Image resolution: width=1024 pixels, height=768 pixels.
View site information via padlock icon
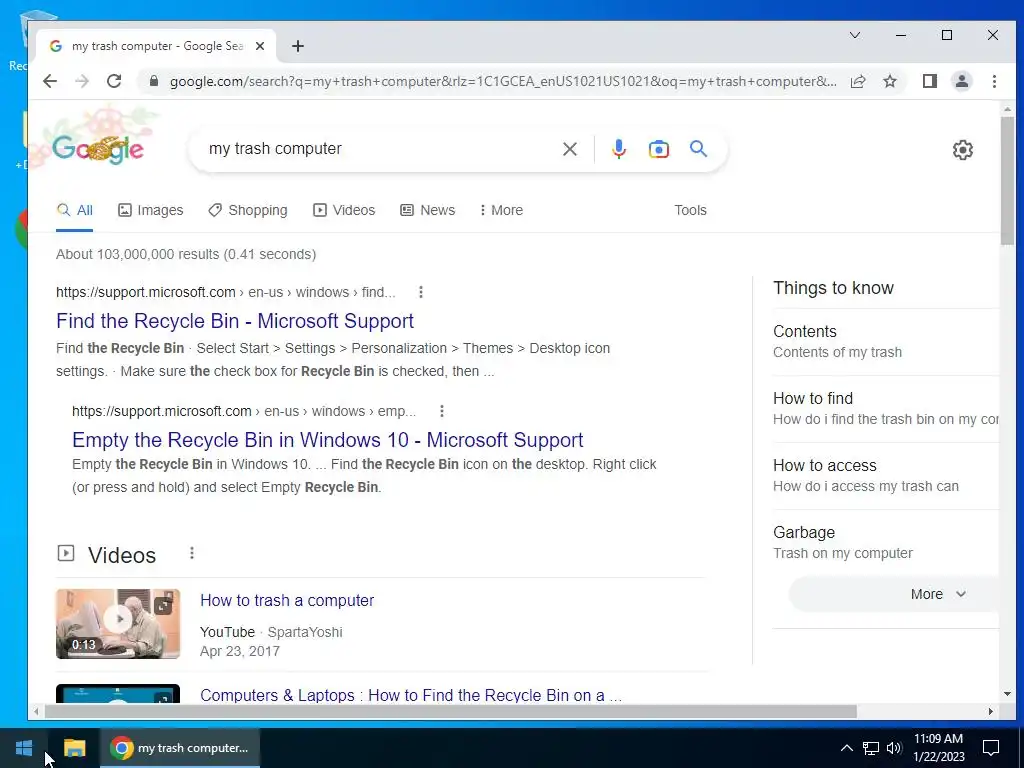point(154,81)
